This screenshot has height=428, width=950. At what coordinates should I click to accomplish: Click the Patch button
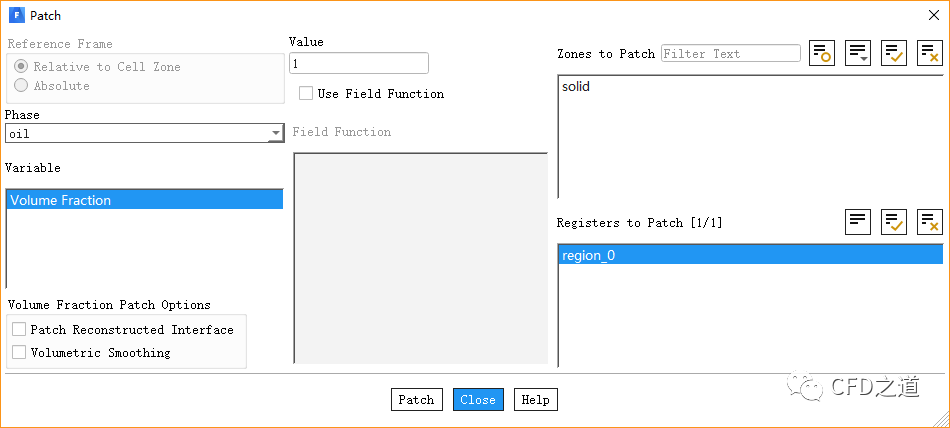[416, 400]
